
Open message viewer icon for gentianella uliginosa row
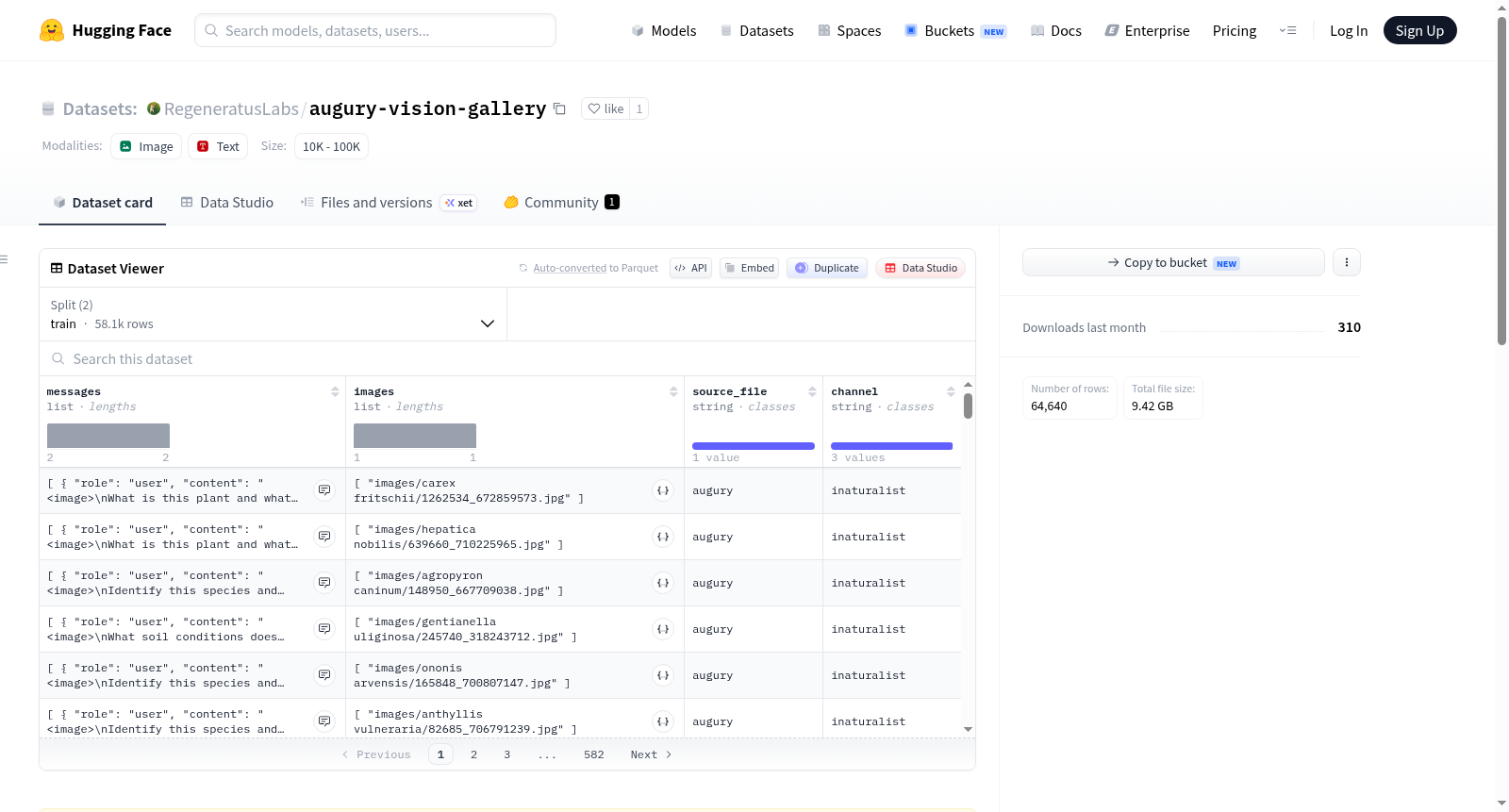point(324,629)
